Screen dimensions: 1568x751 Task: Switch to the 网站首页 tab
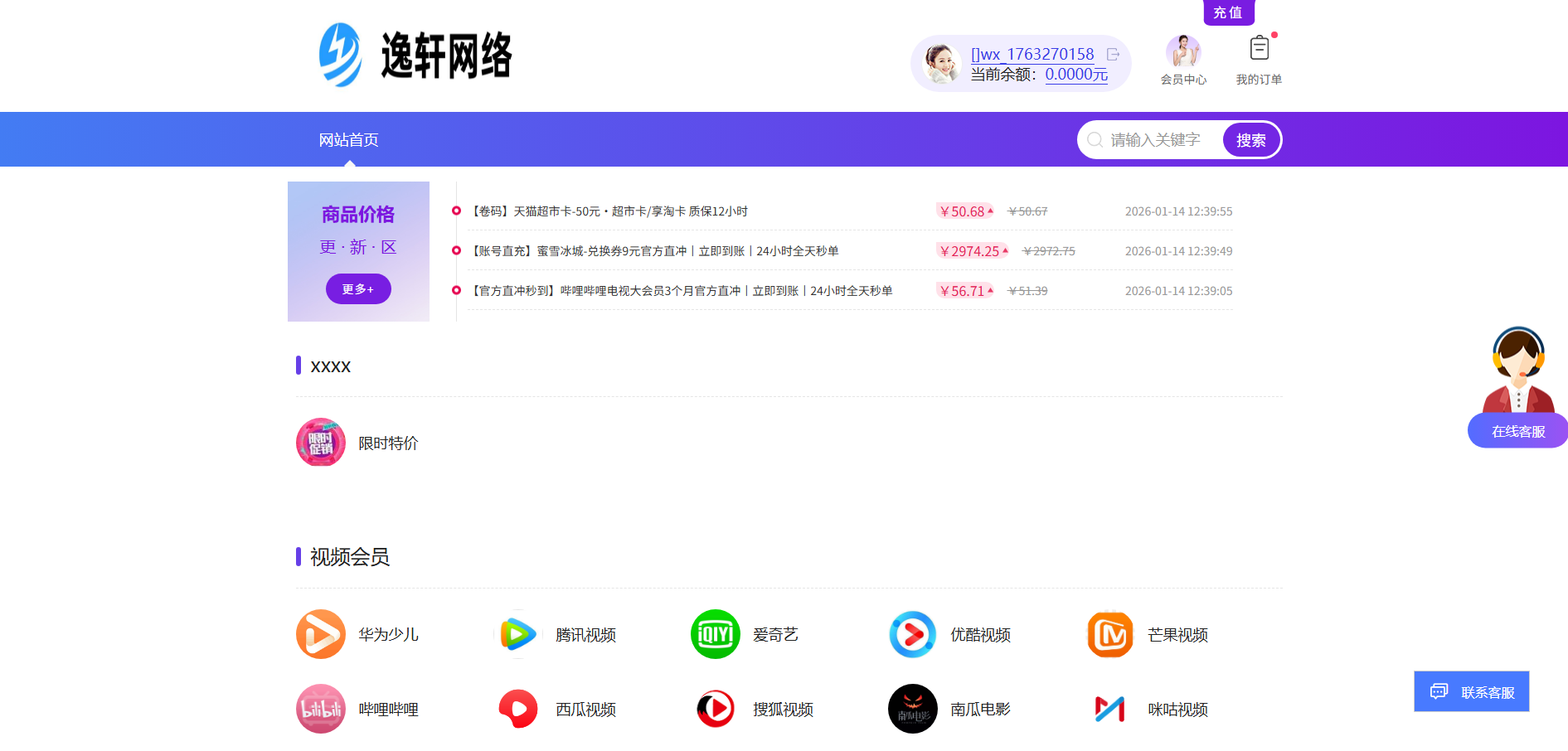(x=346, y=139)
